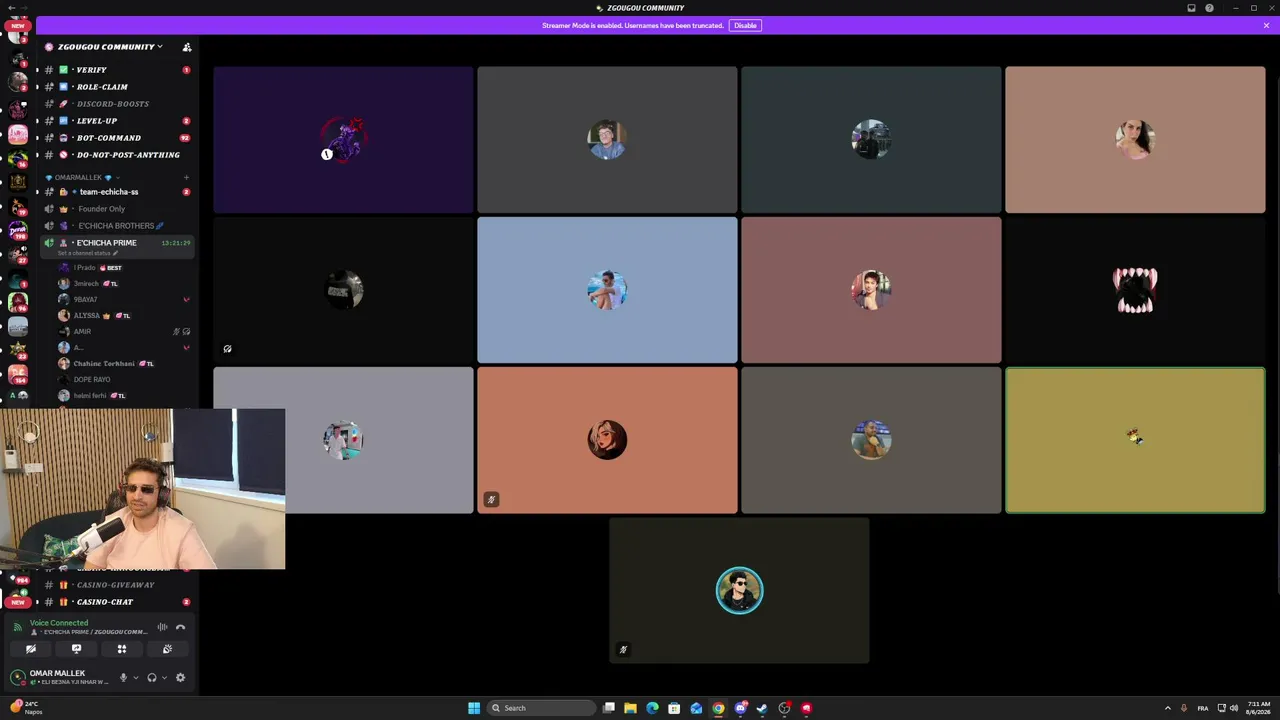Open the Discord inbox icon in title bar
Viewport: 1280px width, 720px height.
click(1191, 8)
